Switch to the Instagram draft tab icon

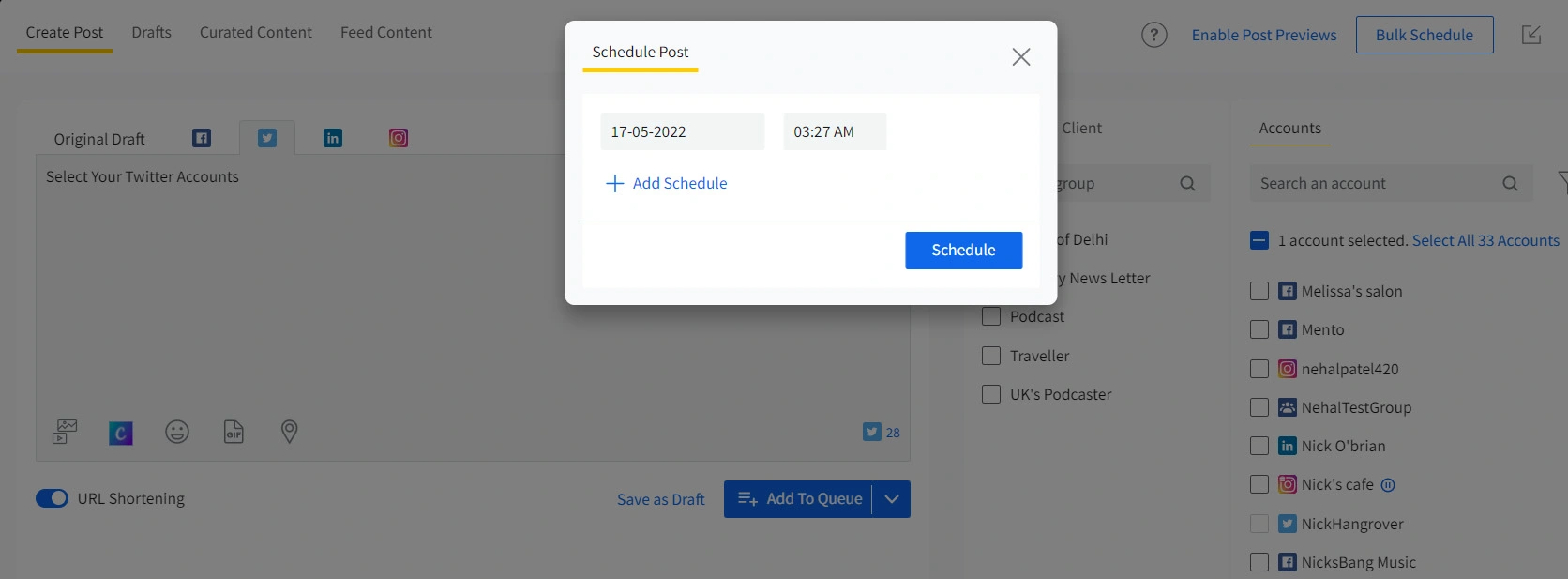[x=399, y=138]
